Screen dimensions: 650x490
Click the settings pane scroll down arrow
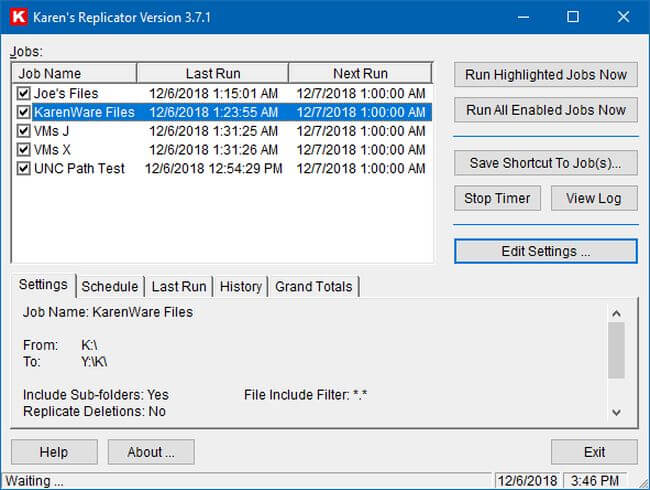pyautogui.click(x=616, y=412)
